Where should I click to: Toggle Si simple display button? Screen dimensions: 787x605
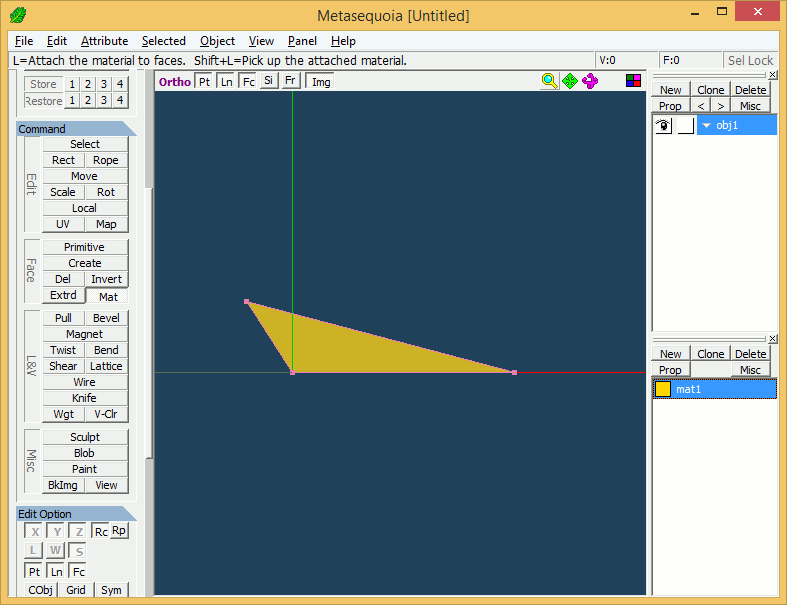pos(269,80)
